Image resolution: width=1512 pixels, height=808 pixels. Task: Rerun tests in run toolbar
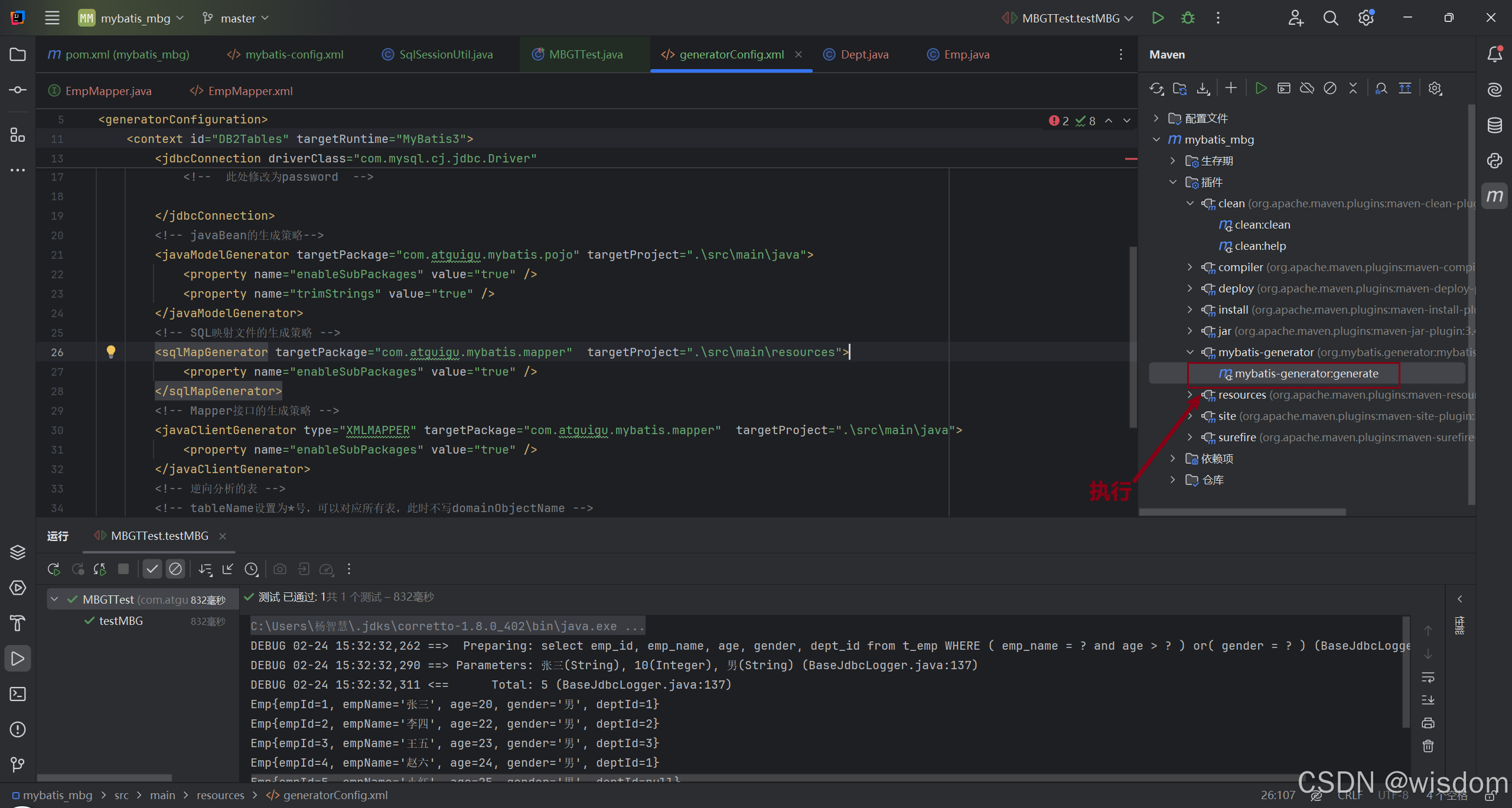pos(54,569)
